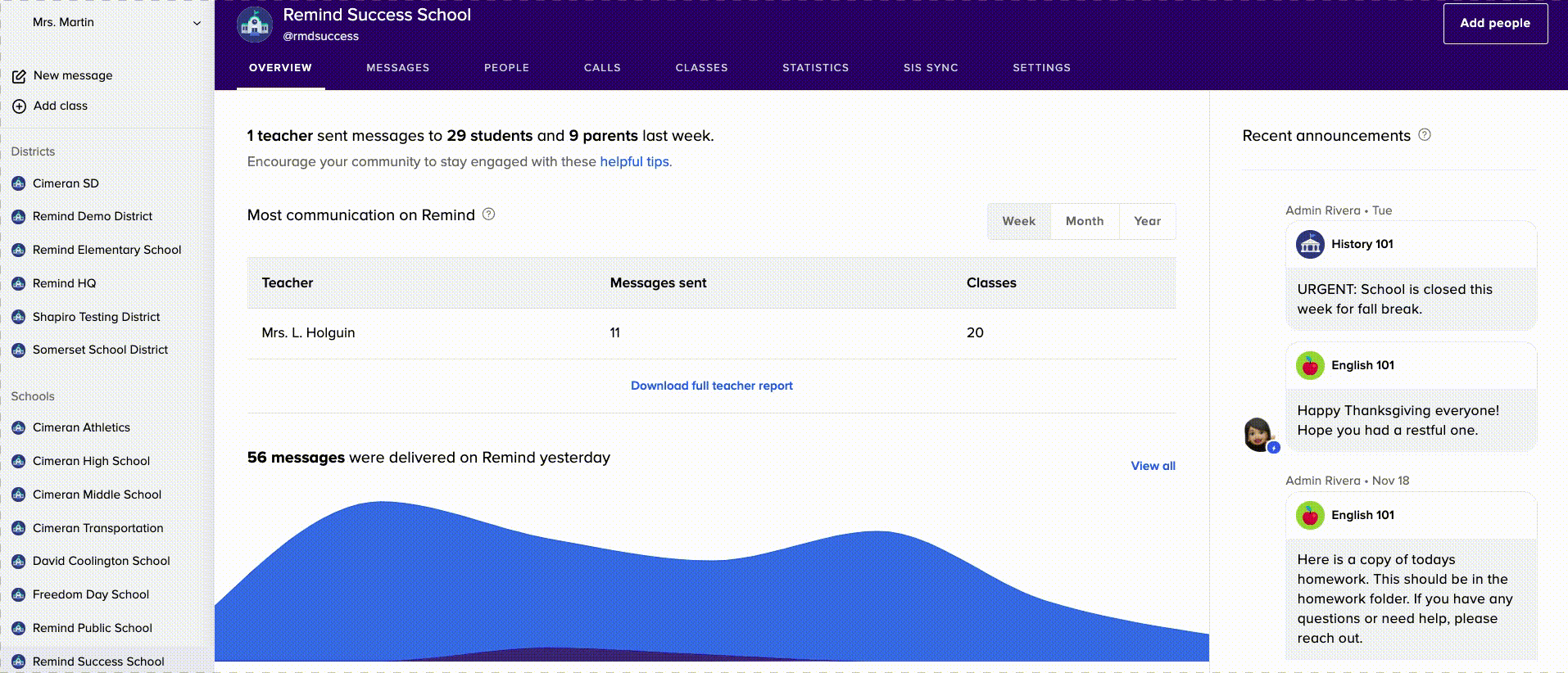
Task: Select the Year time range
Action: click(x=1147, y=221)
